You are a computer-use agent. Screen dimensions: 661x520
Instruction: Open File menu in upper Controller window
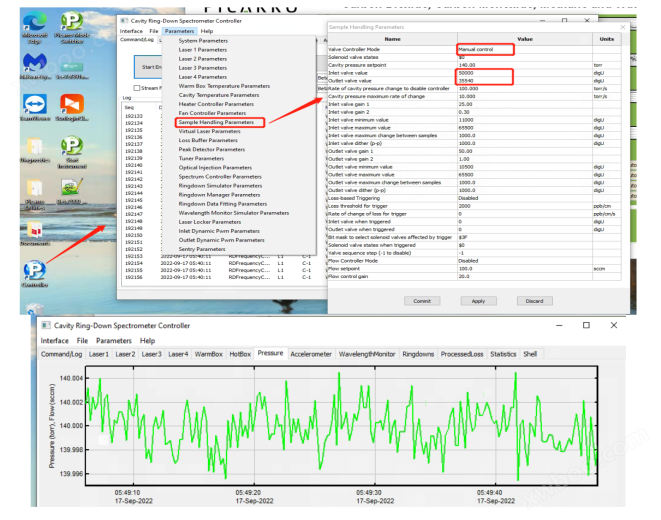[154, 31]
